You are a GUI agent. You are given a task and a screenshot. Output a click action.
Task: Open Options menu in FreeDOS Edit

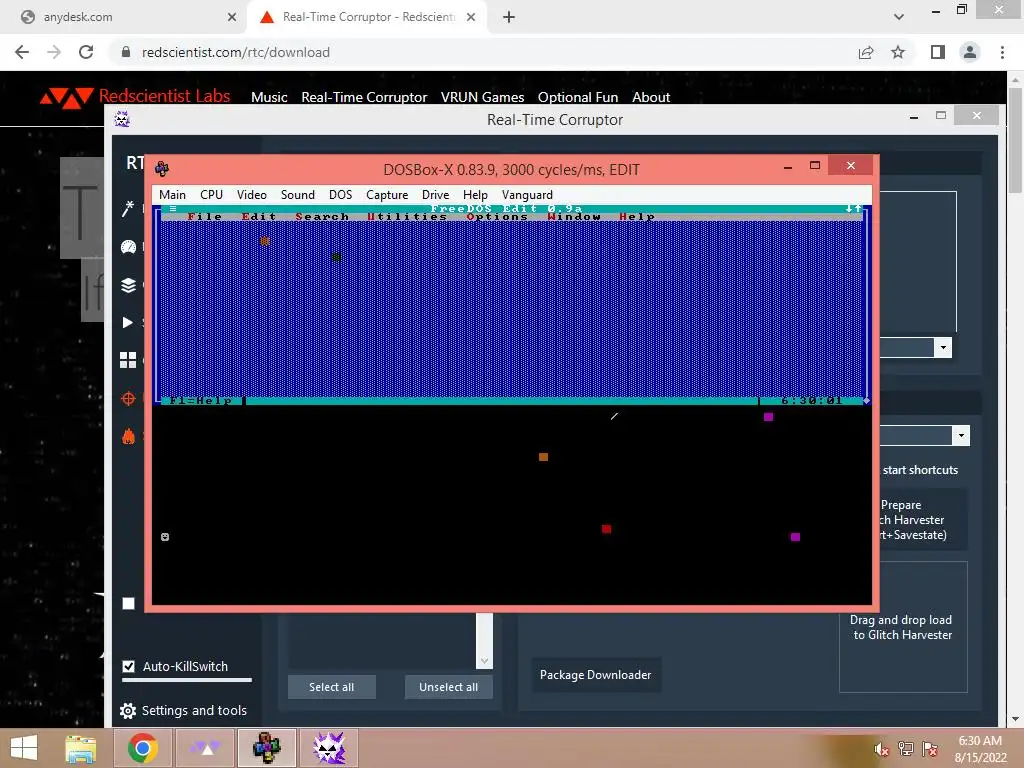coord(497,217)
